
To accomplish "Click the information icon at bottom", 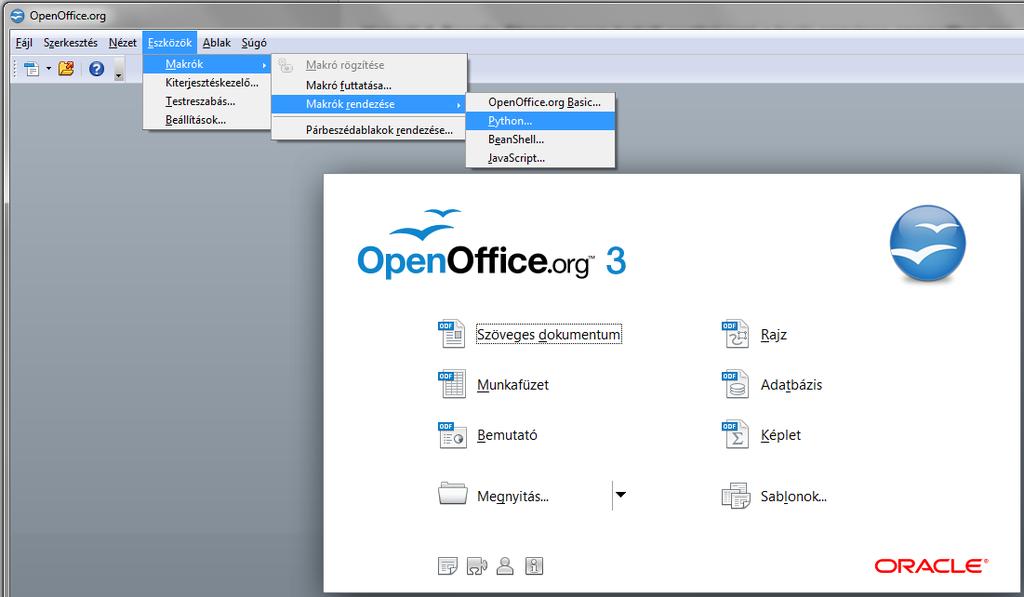I will 534,566.
